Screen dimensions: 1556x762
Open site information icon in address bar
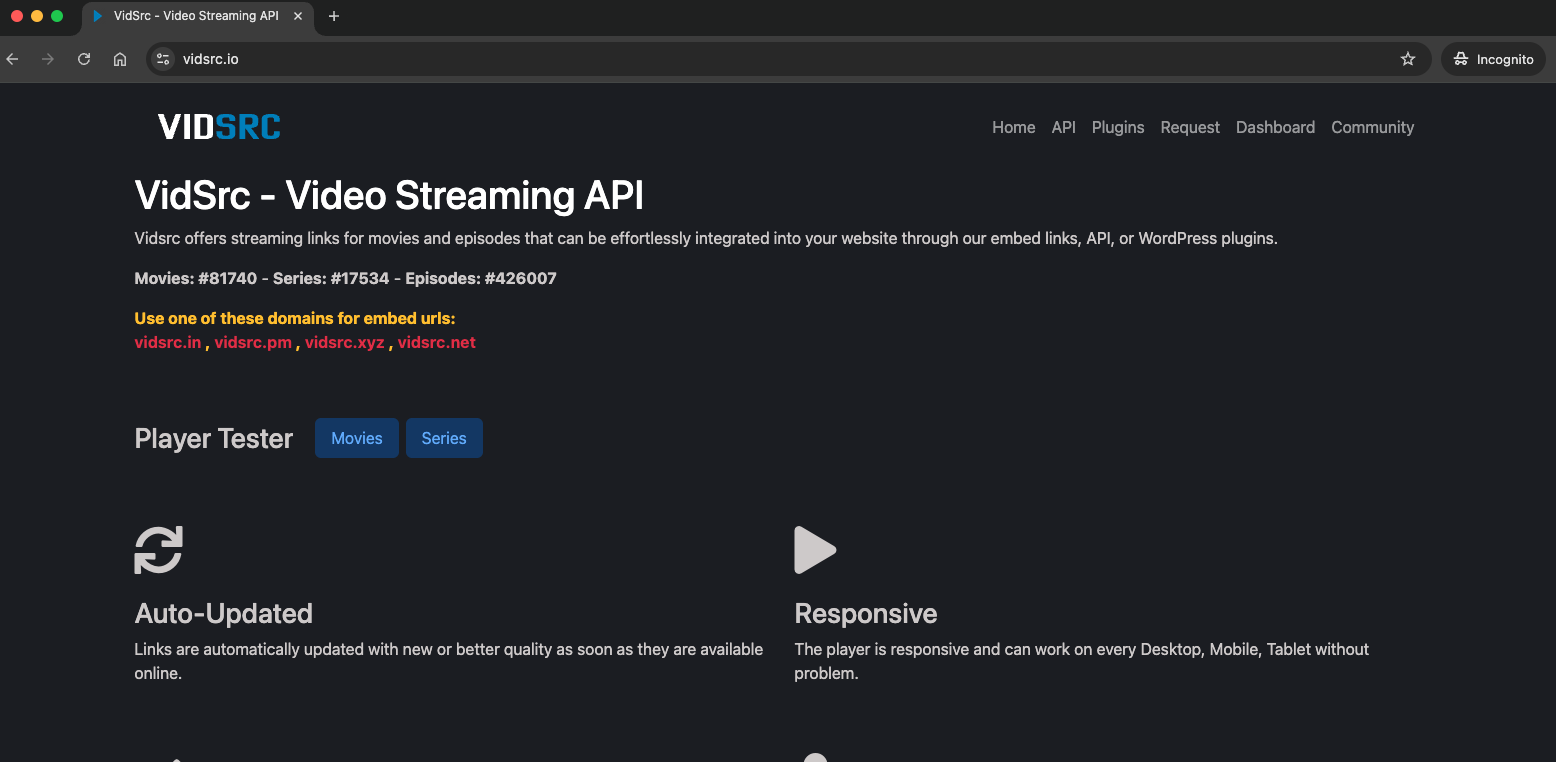[x=163, y=59]
